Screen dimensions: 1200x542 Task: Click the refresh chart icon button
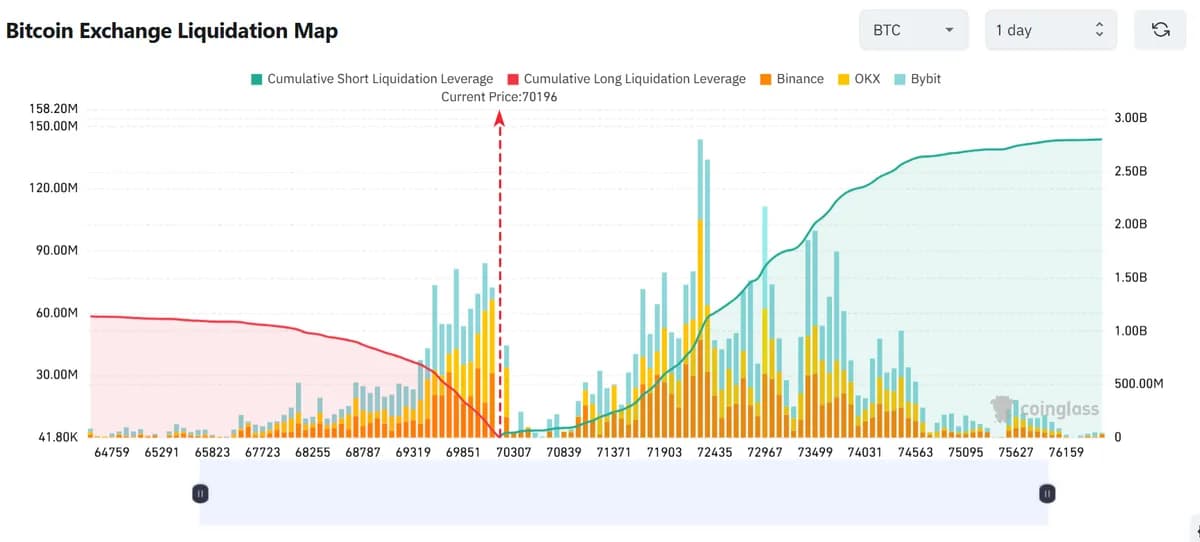click(1160, 30)
